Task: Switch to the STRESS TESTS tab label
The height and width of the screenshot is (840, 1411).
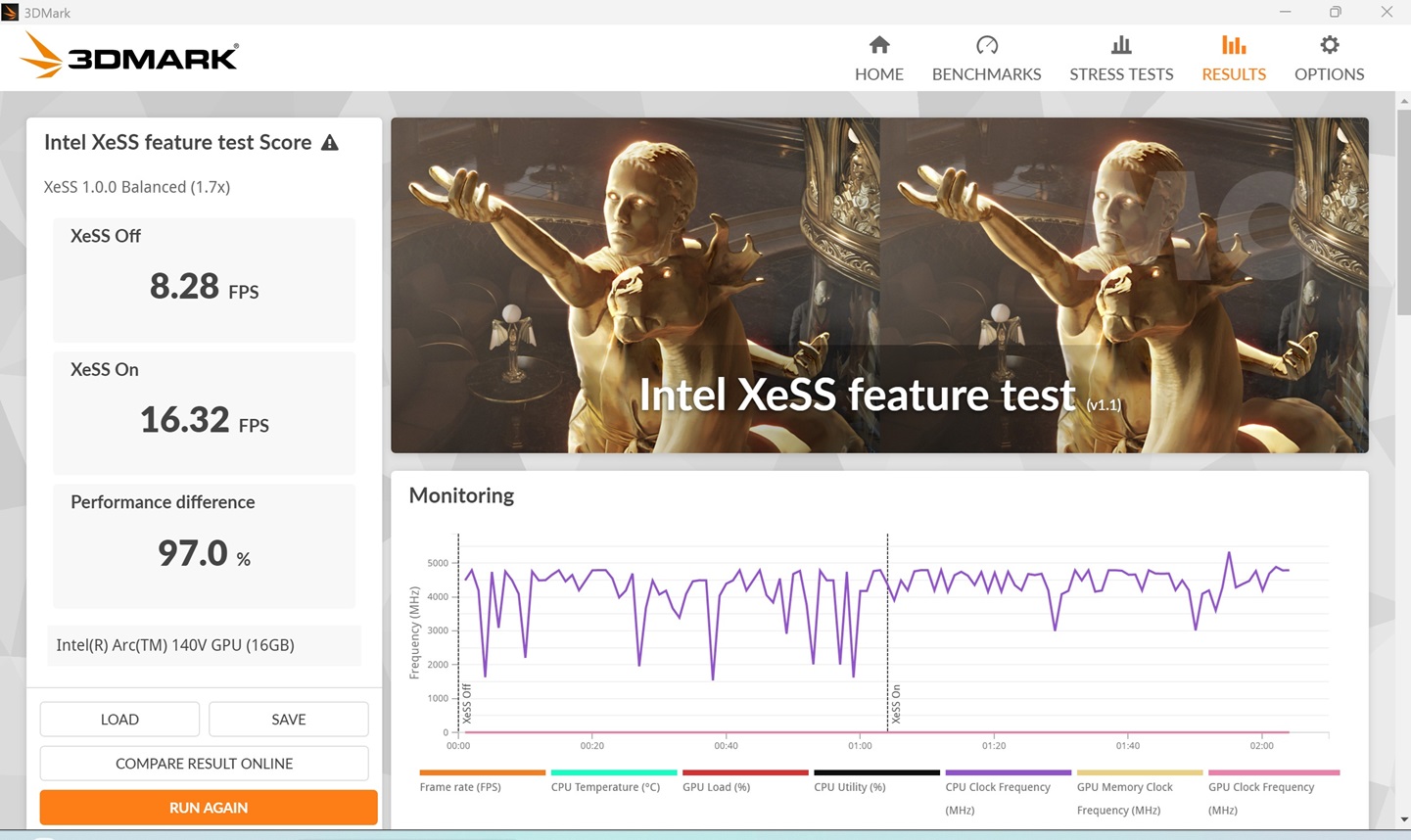Action: [1121, 74]
